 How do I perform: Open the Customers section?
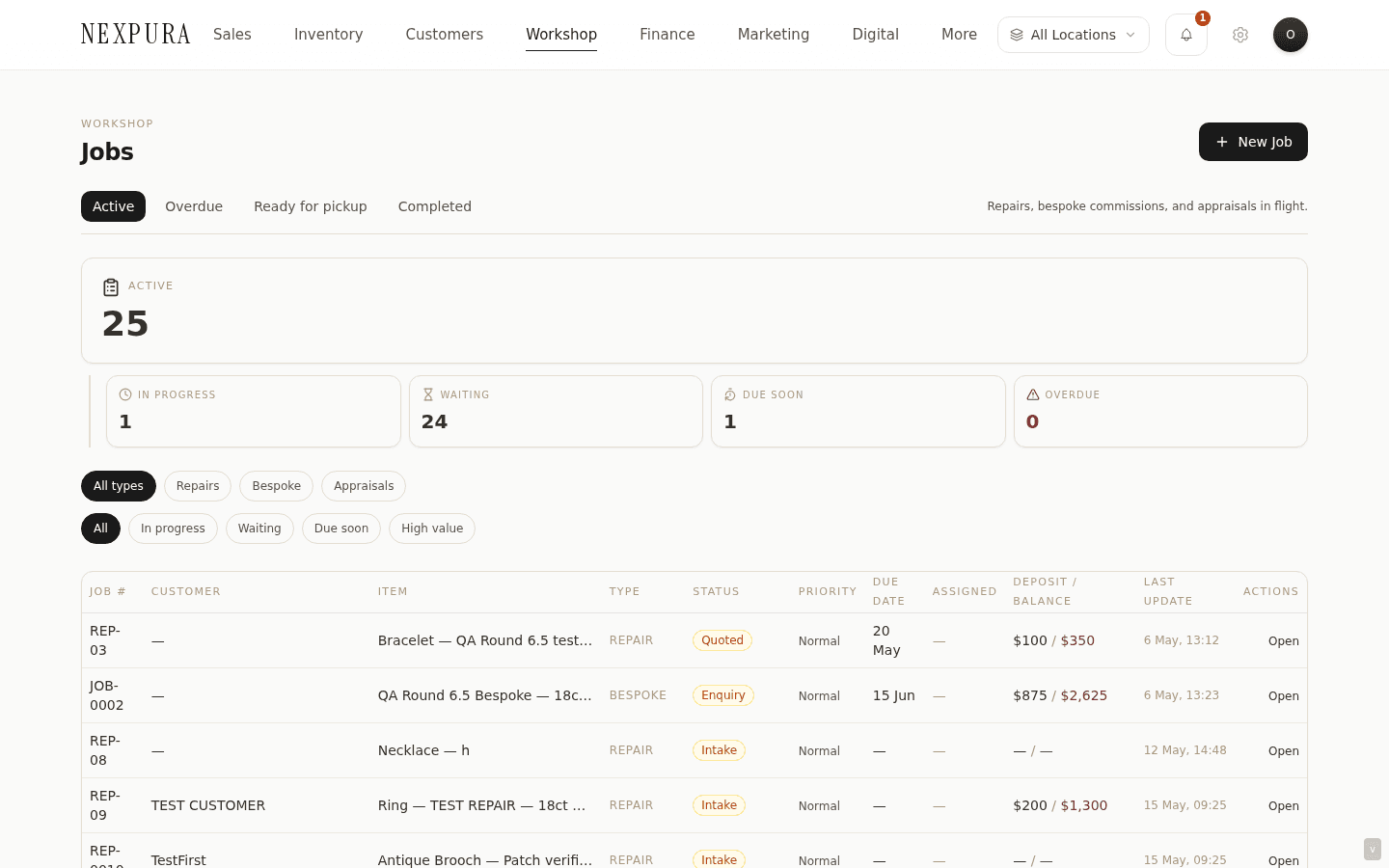(445, 35)
